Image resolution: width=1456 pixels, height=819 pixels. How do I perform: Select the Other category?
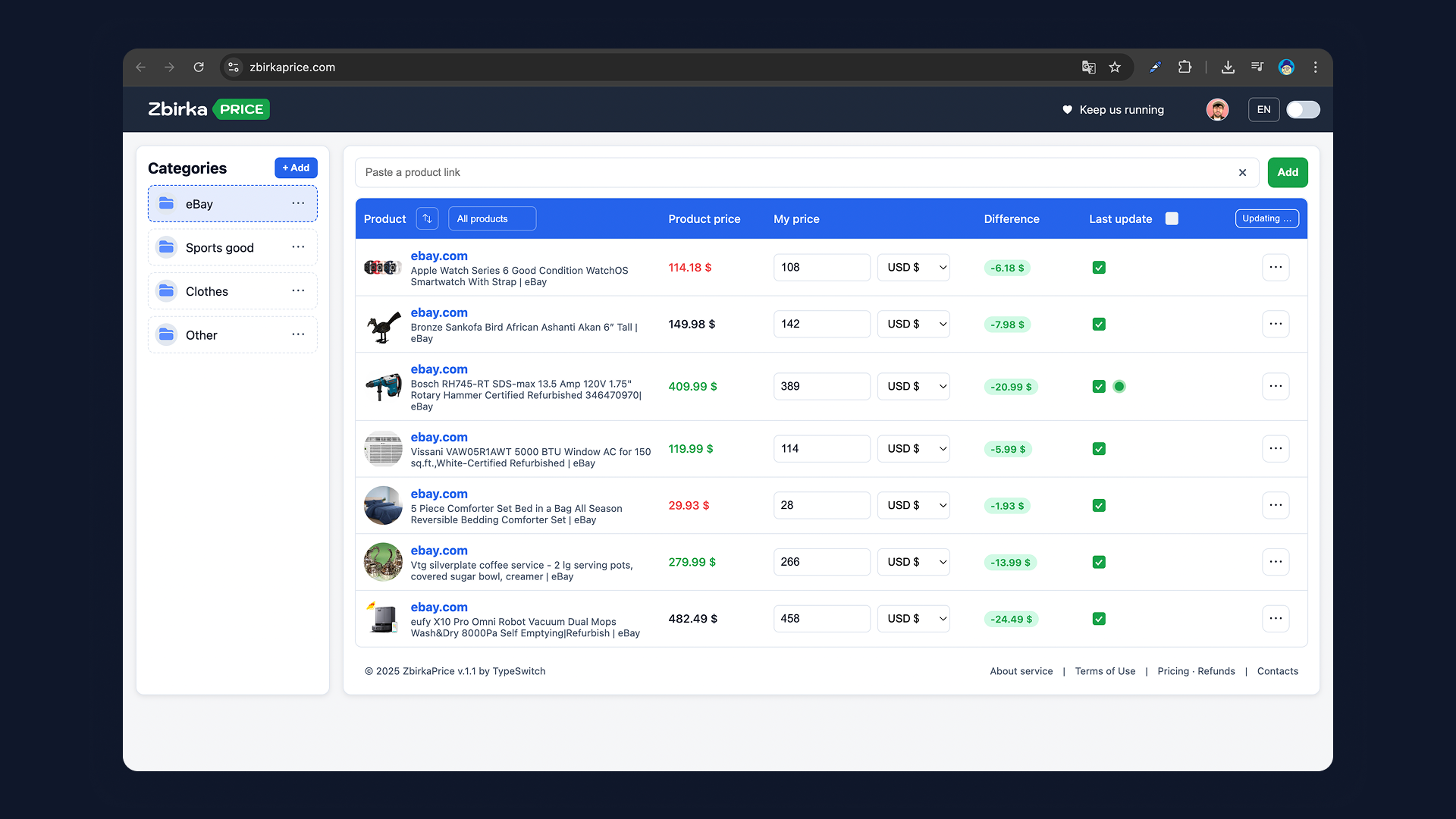pyautogui.click(x=233, y=334)
